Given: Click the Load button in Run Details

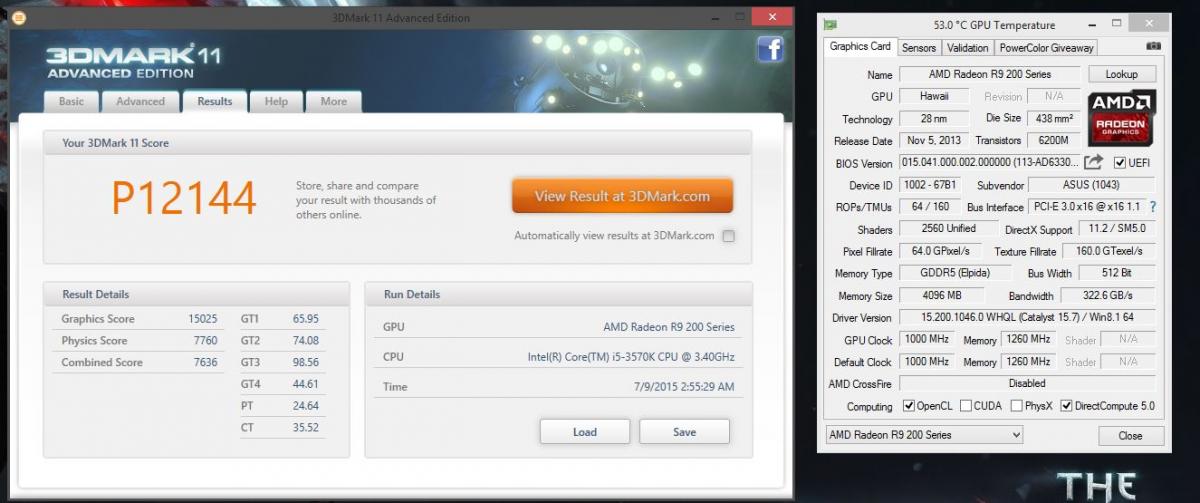Looking at the screenshot, I should [585, 432].
